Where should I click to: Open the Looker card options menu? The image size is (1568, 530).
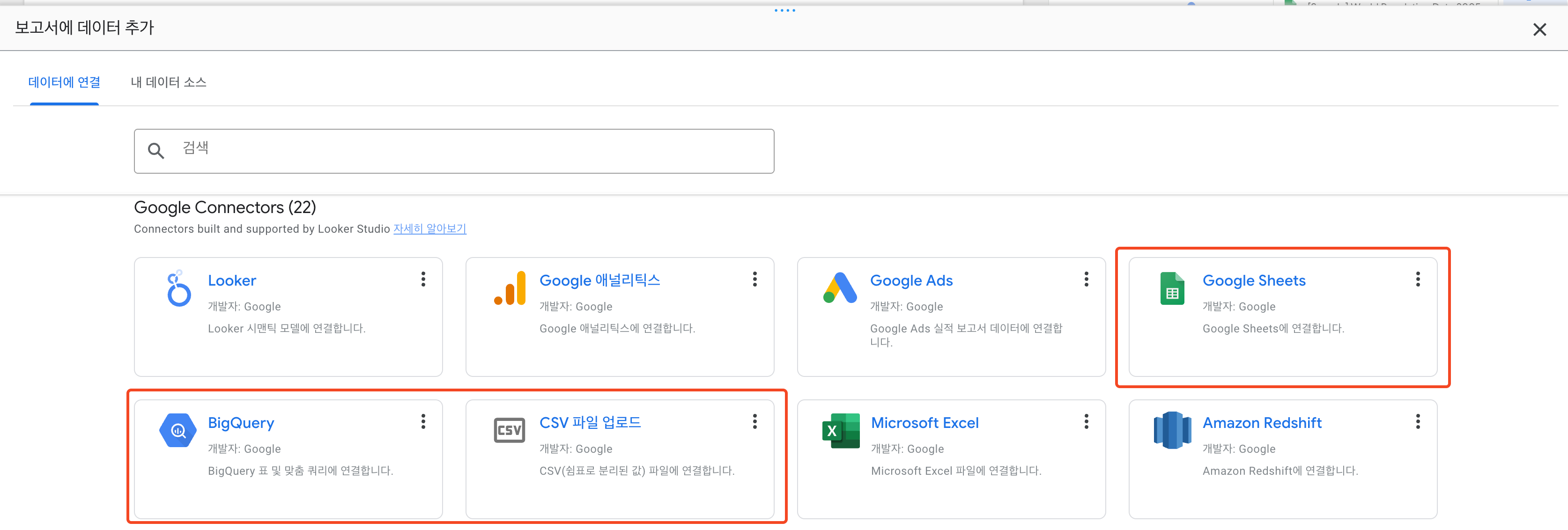423,280
